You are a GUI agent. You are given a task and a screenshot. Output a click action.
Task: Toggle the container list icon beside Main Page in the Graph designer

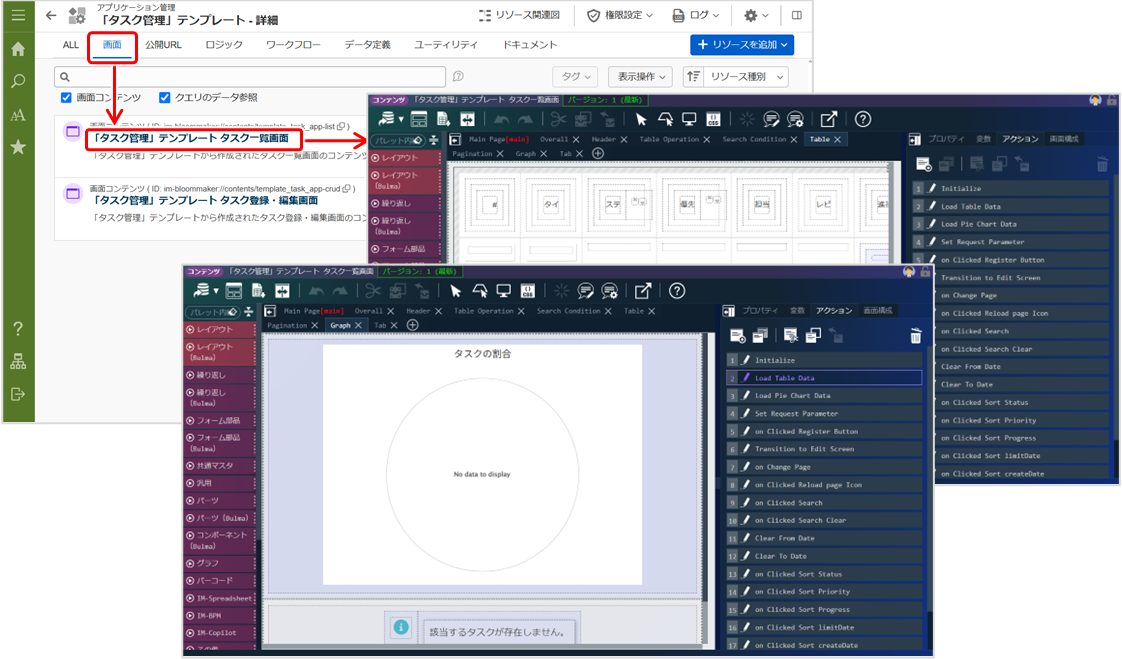tap(270, 311)
